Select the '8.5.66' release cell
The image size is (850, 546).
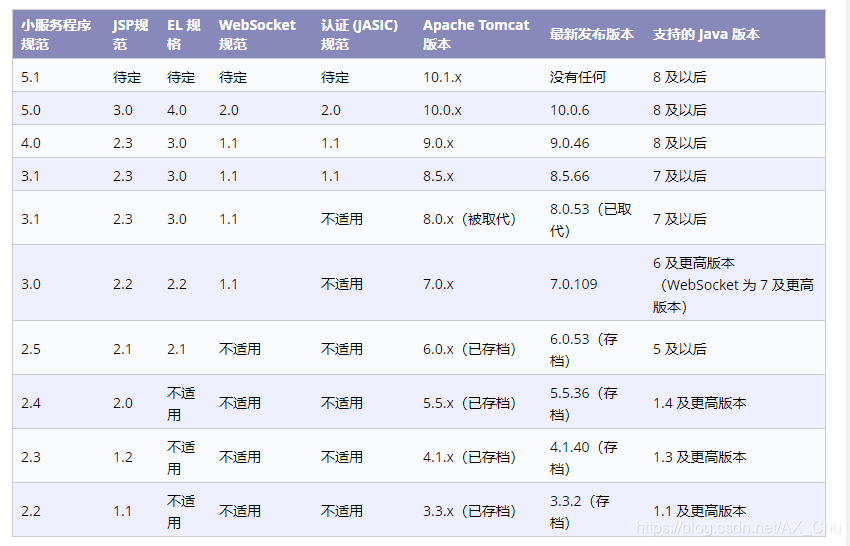(569, 176)
